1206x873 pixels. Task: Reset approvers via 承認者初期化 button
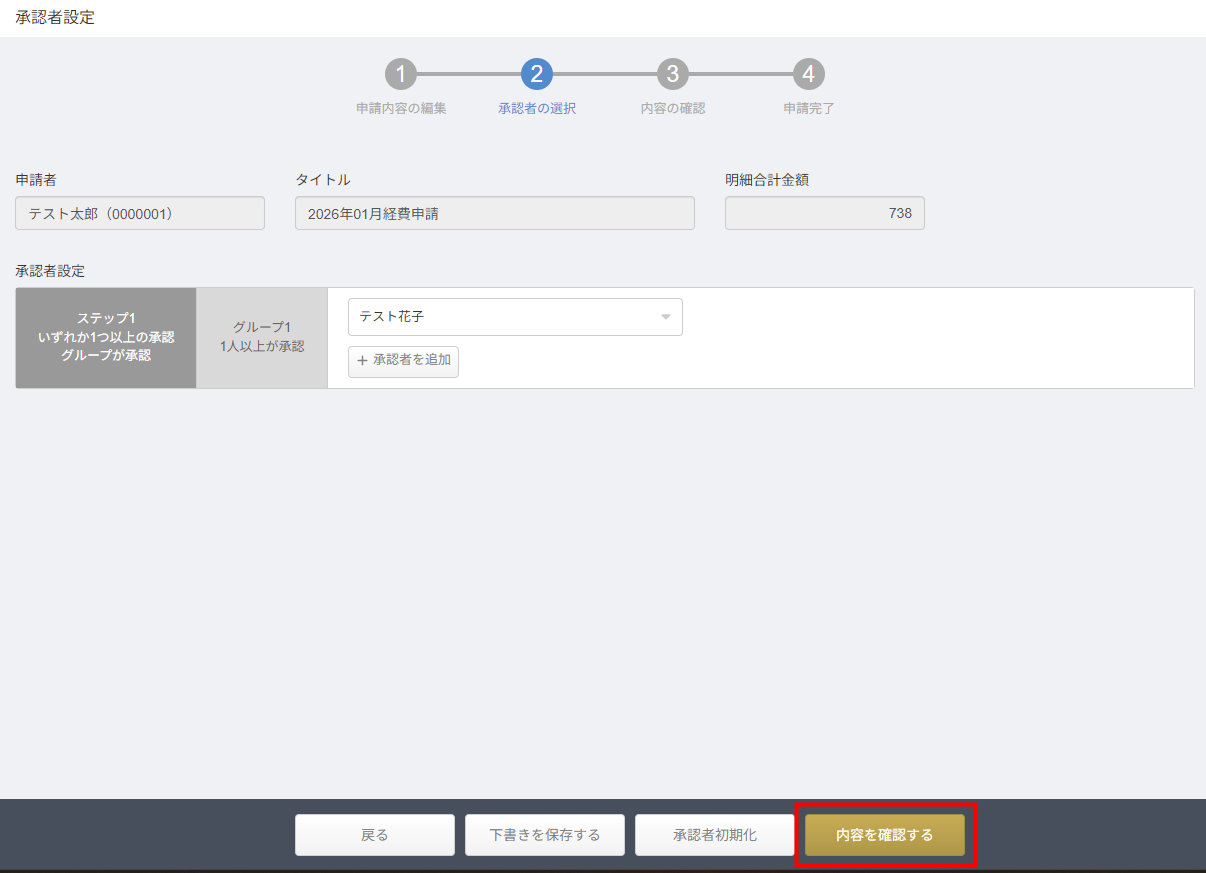715,835
